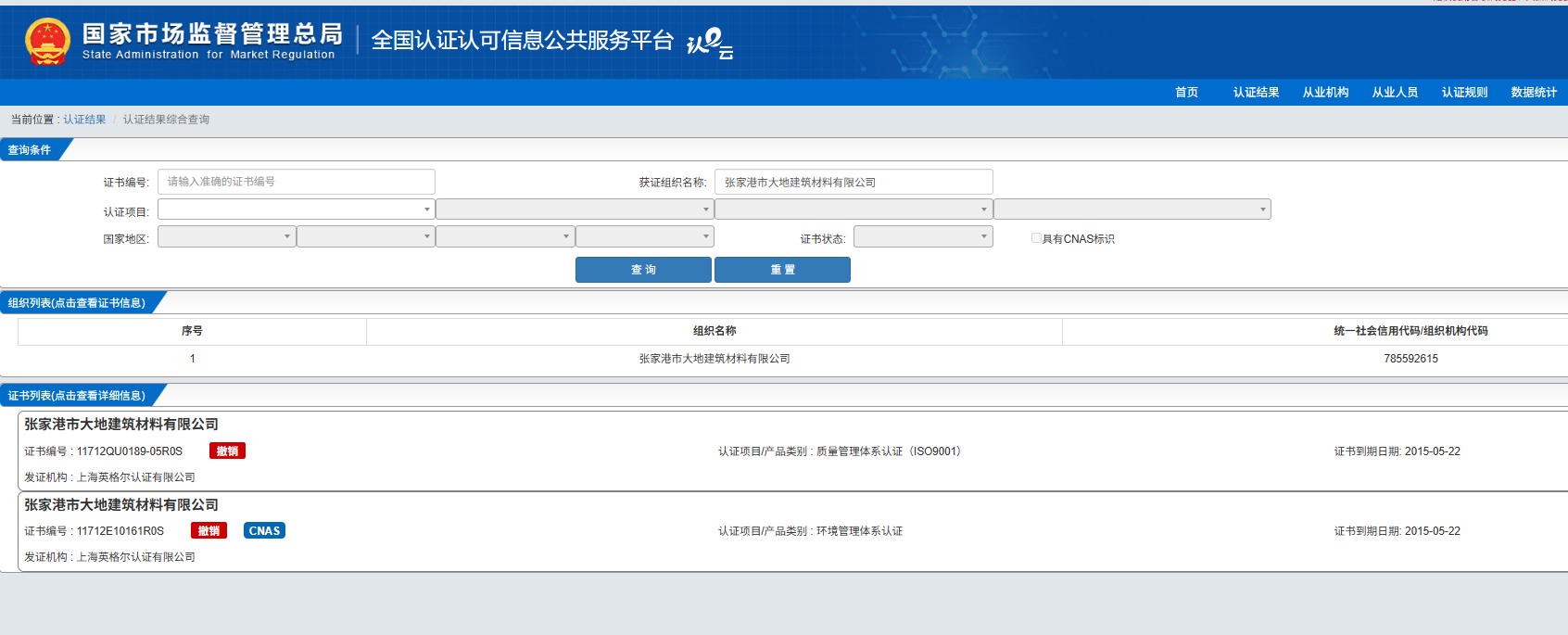Click certificate number 11712QU0189-05R0S
Viewport: 1568px width, 635px height.
point(130,451)
